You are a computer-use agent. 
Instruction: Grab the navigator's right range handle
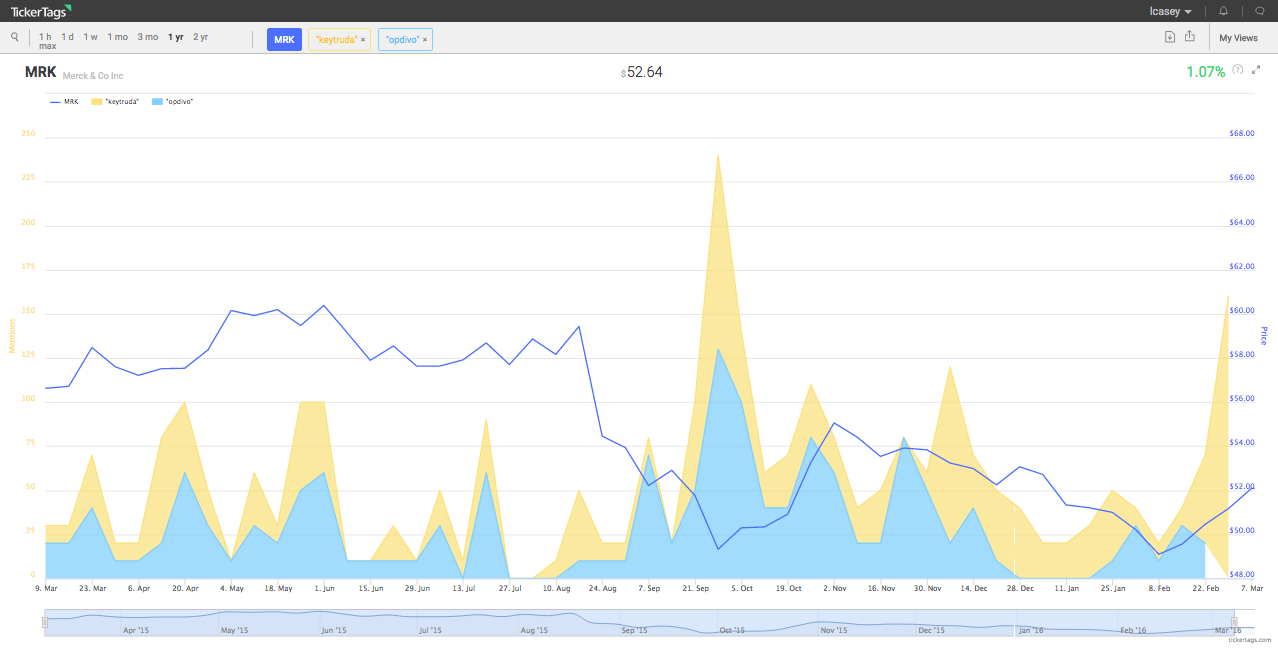[x=1234, y=622]
